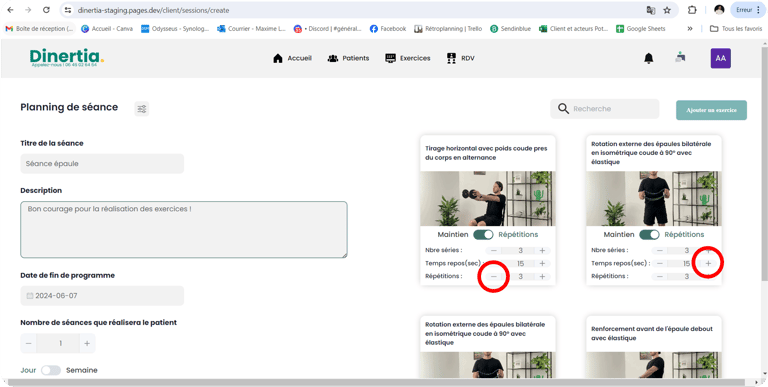Open the Client et acteurs bookmark
Image resolution: width=768 pixels, height=387 pixels.
(574, 29)
